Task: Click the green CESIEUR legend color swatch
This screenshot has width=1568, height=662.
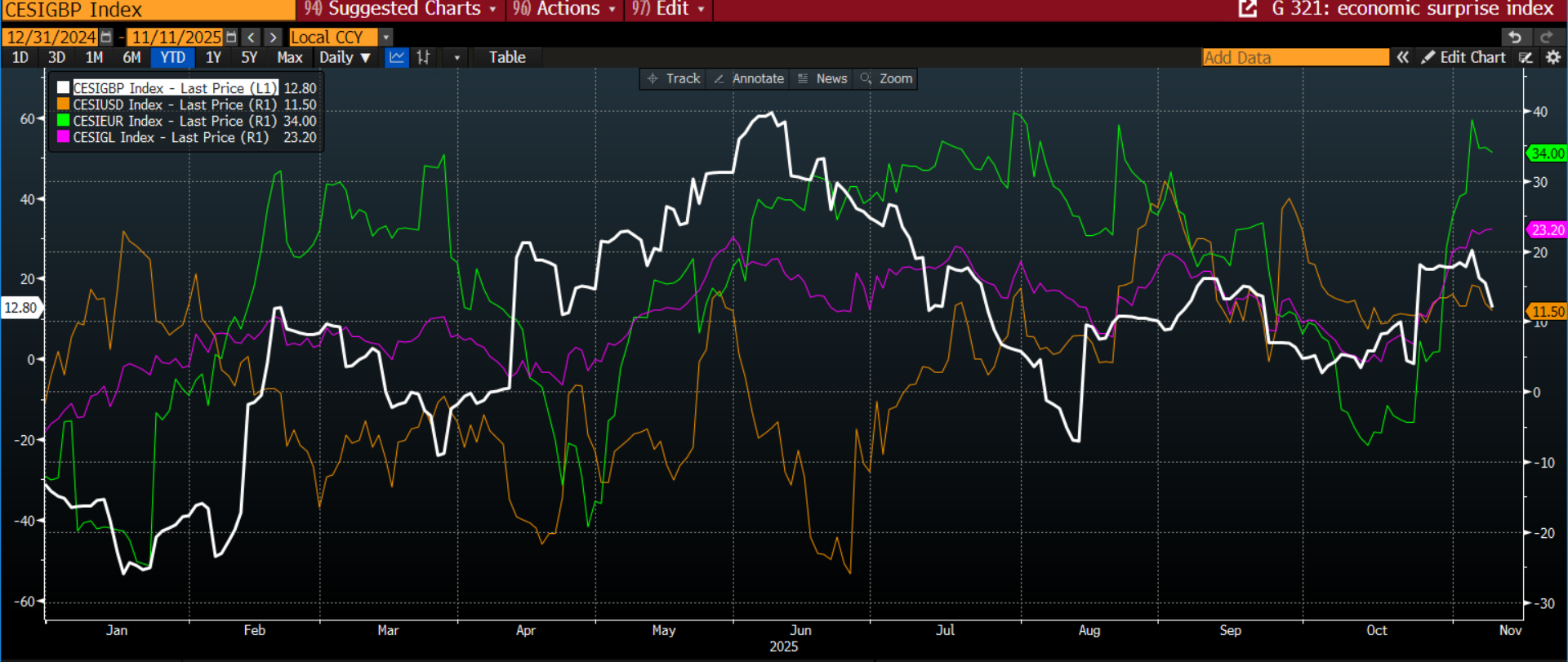Action: point(63,121)
